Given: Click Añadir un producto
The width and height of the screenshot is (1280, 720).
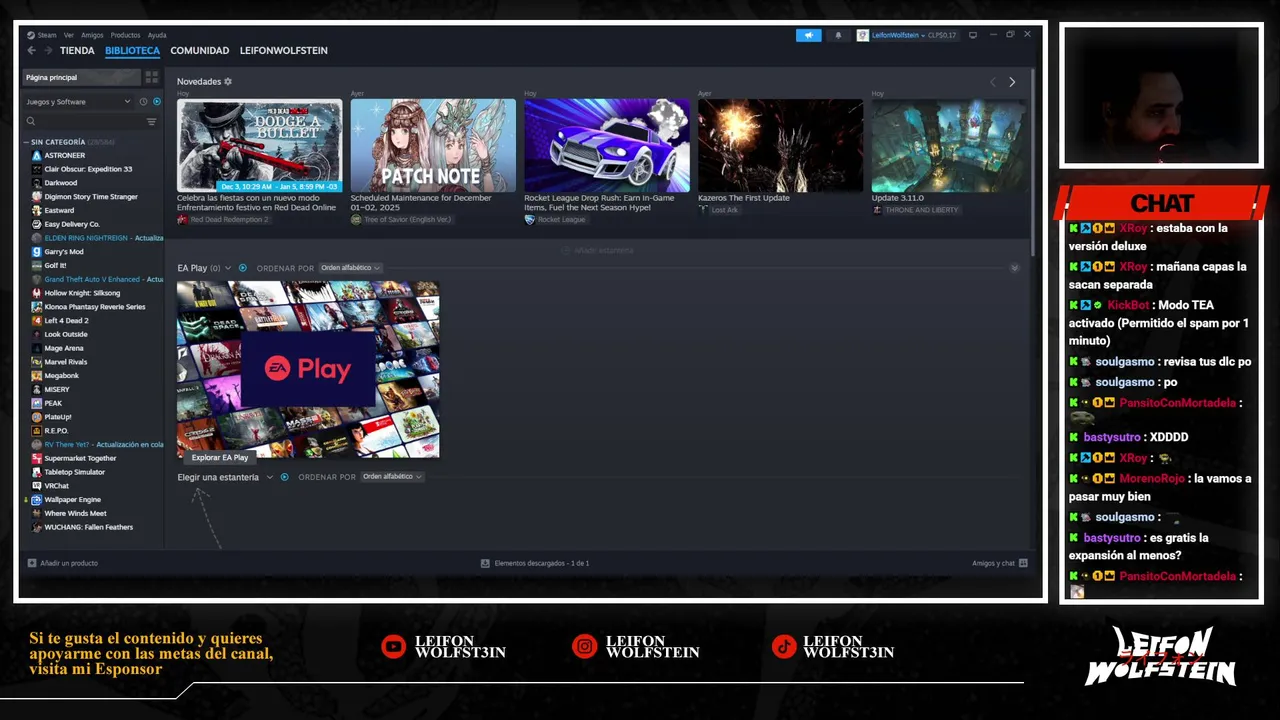Looking at the screenshot, I should 63,563.
